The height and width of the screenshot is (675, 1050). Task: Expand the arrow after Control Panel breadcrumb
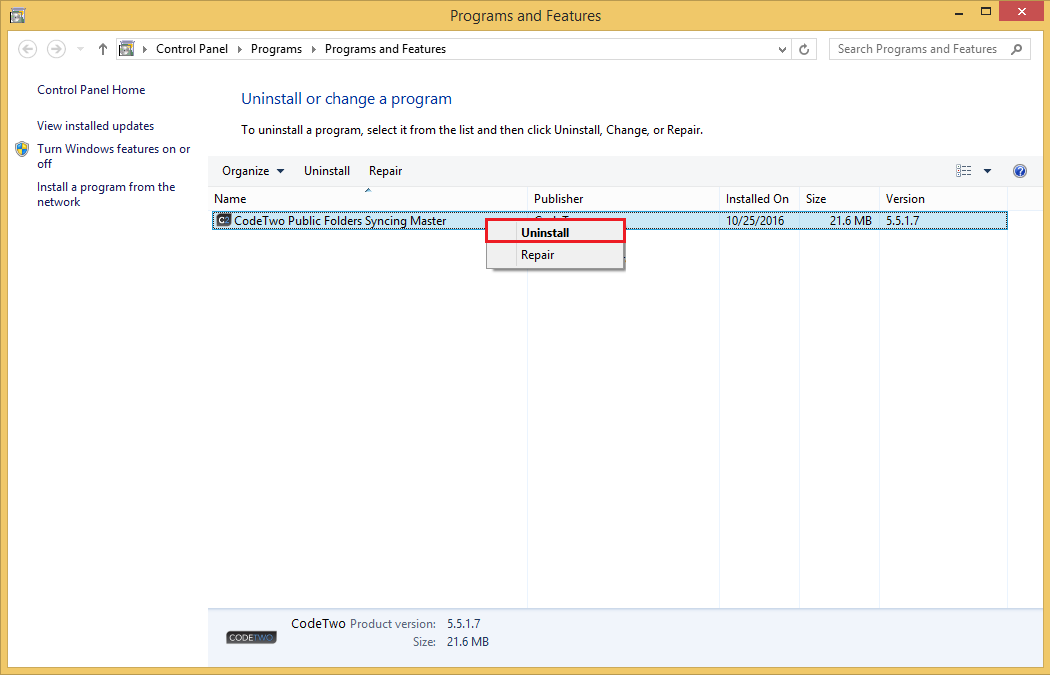pyautogui.click(x=240, y=49)
